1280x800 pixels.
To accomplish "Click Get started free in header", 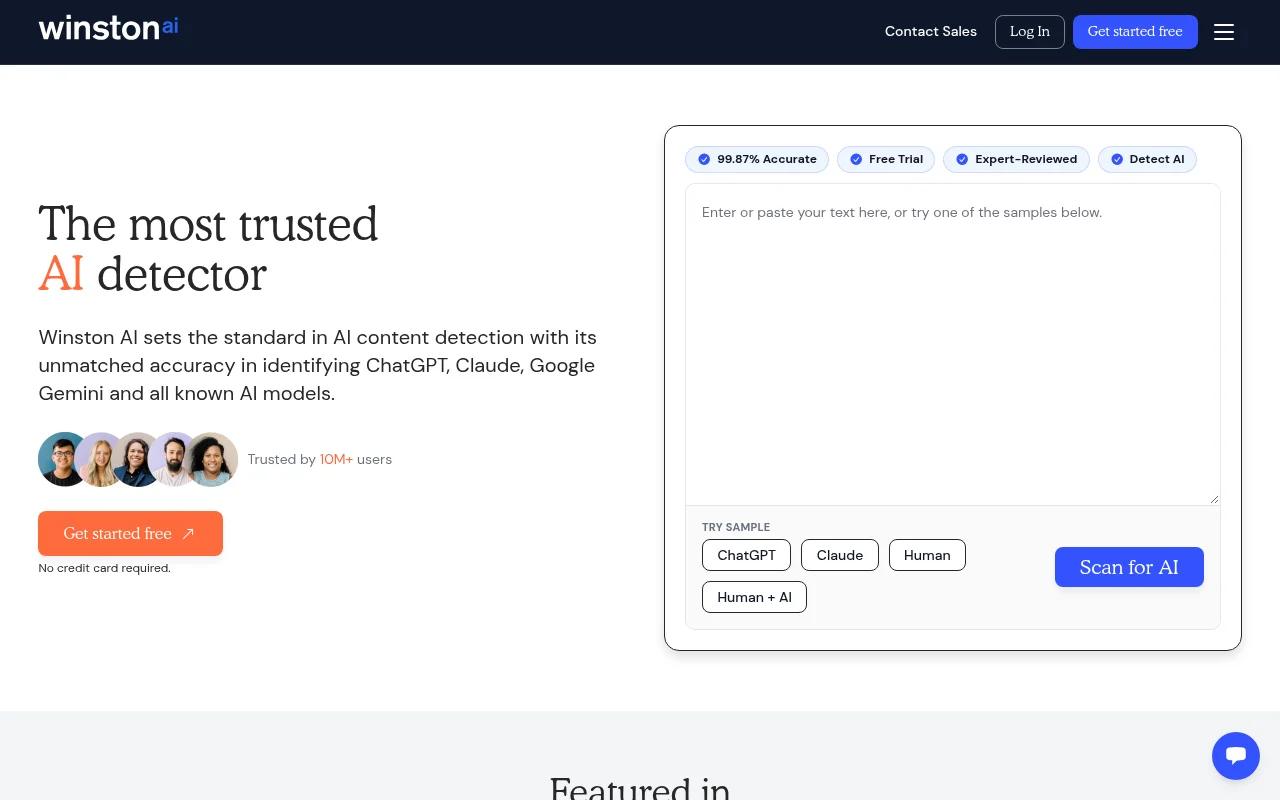I will point(1135,32).
